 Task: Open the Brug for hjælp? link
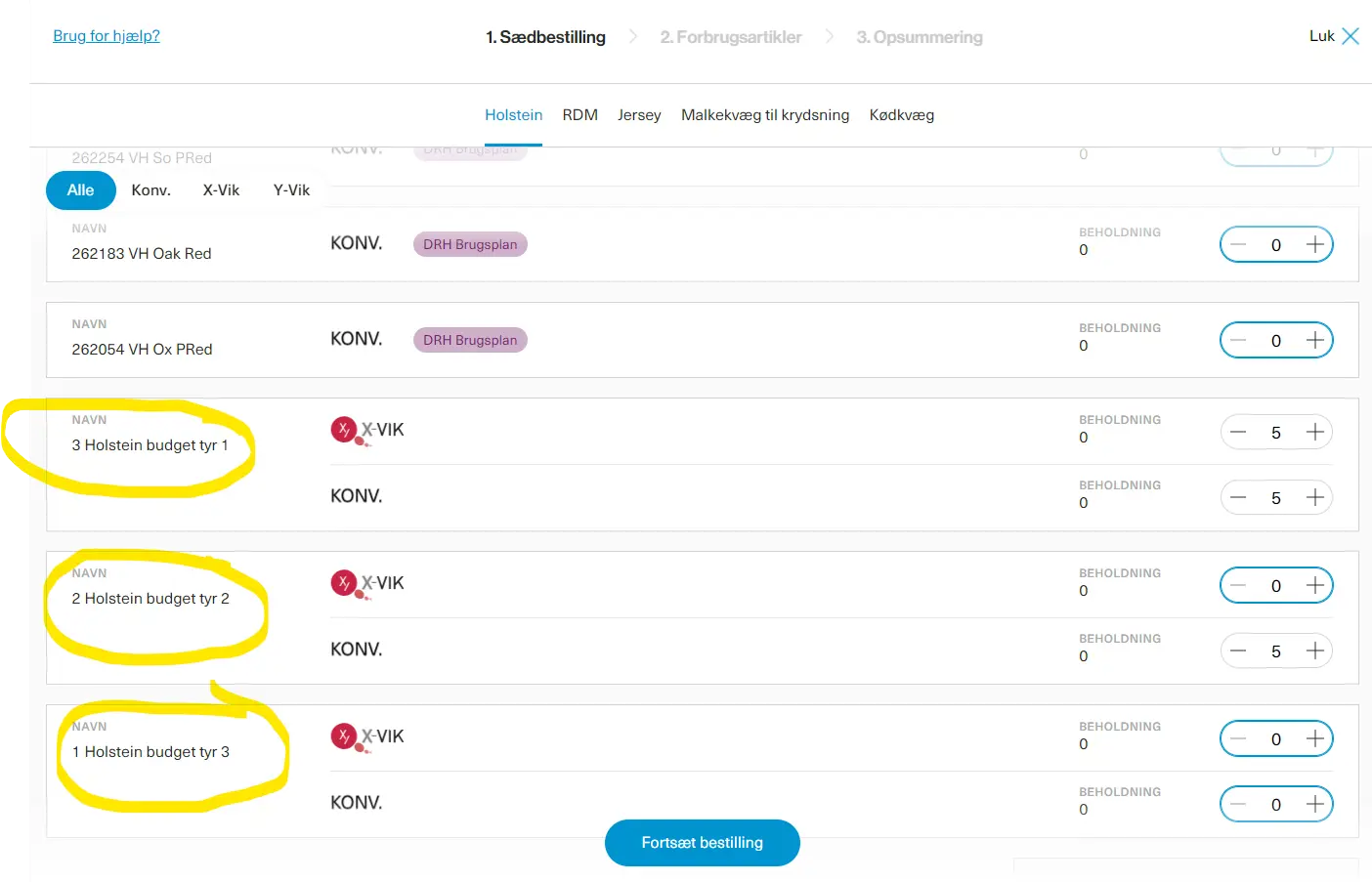[107, 36]
